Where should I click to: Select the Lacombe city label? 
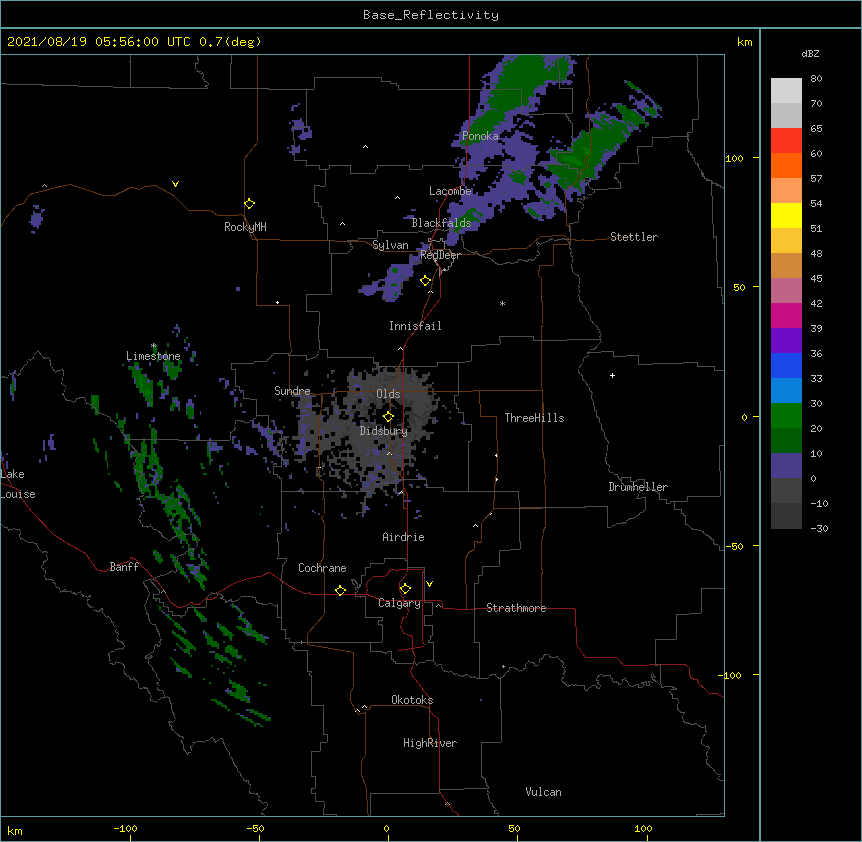coord(450,191)
